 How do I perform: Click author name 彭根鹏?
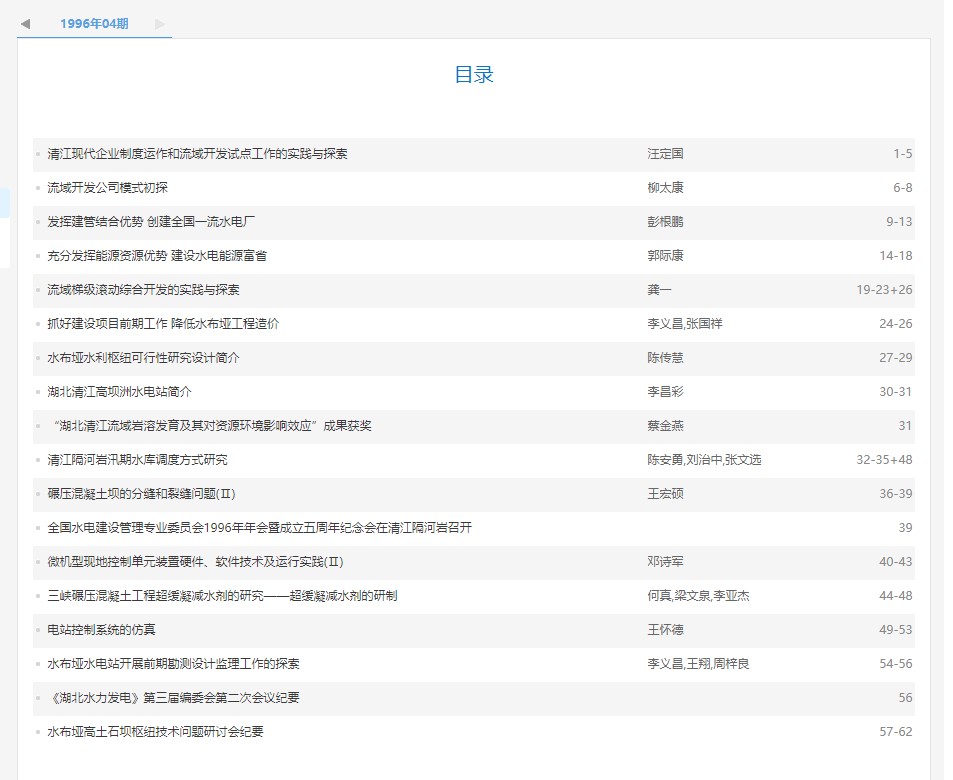coord(666,222)
